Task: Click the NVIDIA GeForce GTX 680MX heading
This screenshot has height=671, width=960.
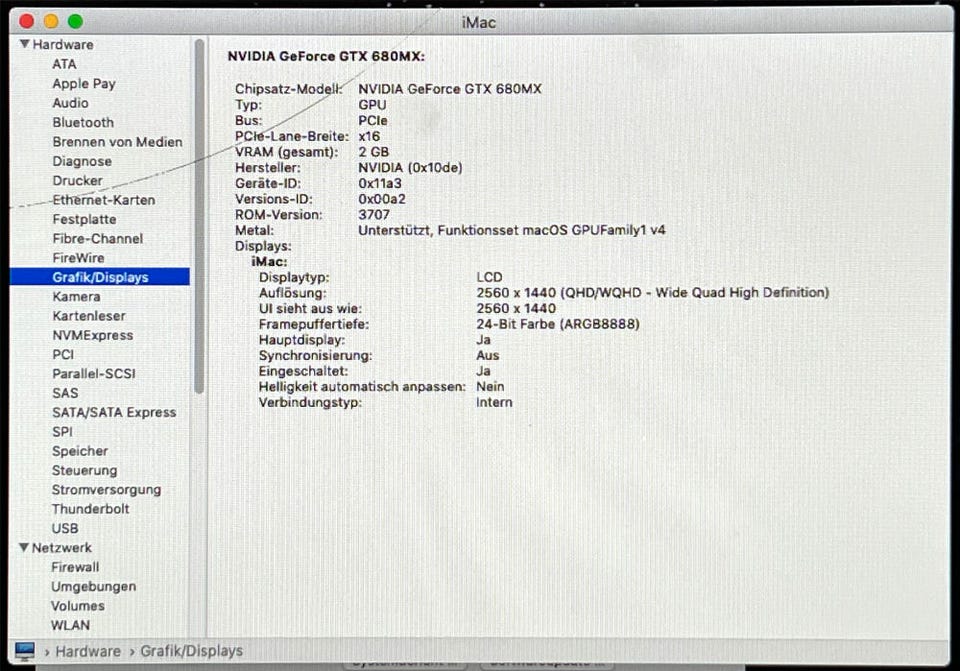Action: [326, 56]
